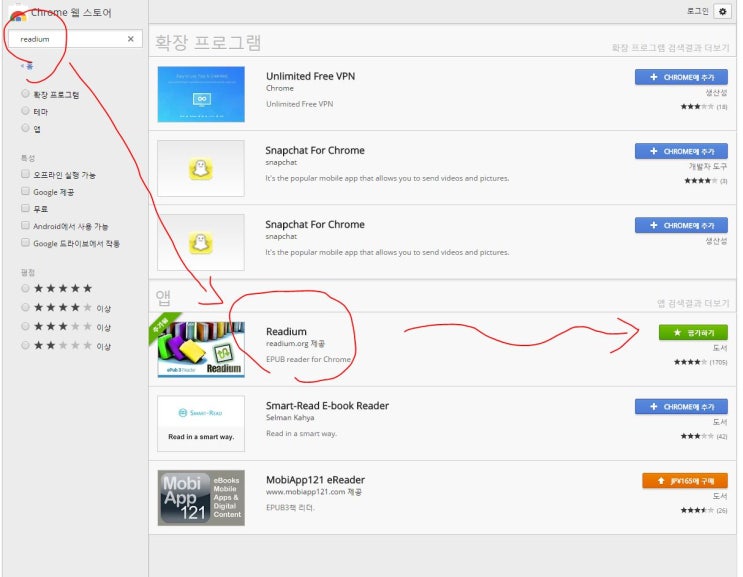
Task: Select the 확장 프로그램 radio filter
Action: click(x=25, y=94)
